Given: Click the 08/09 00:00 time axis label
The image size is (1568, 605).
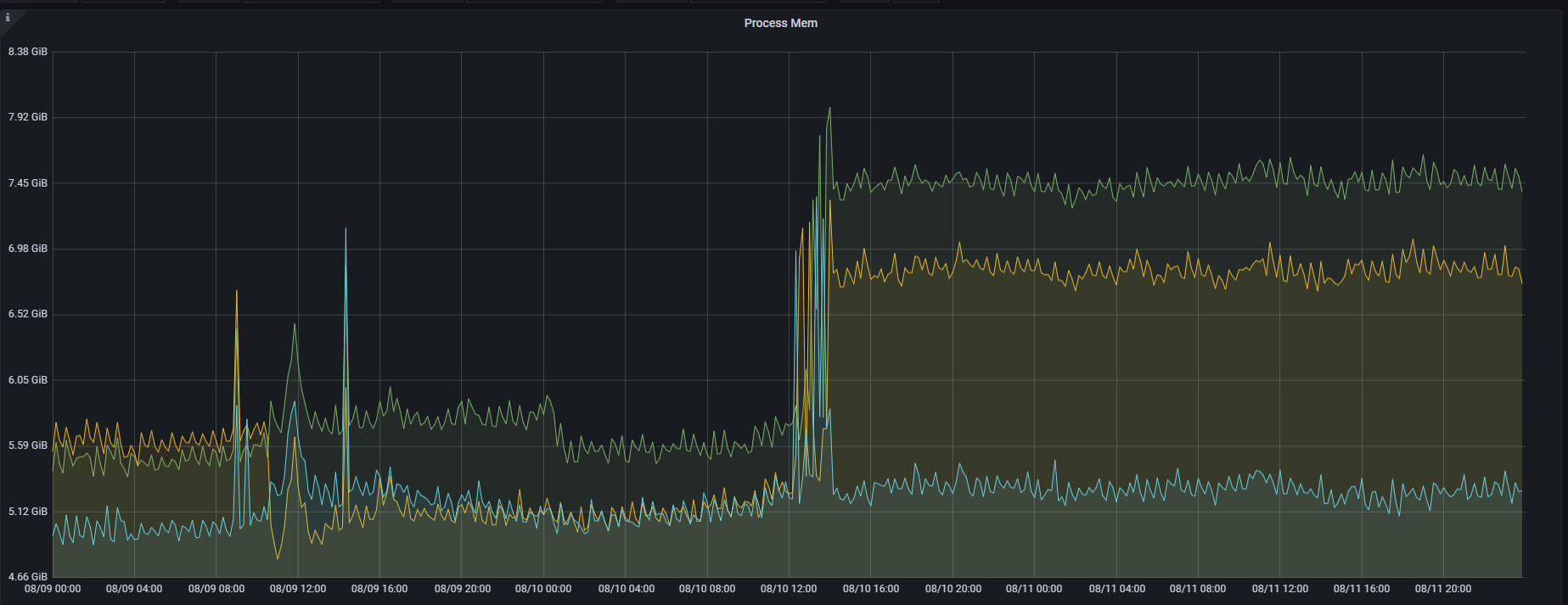Looking at the screenshot, I should click(53, 589).
